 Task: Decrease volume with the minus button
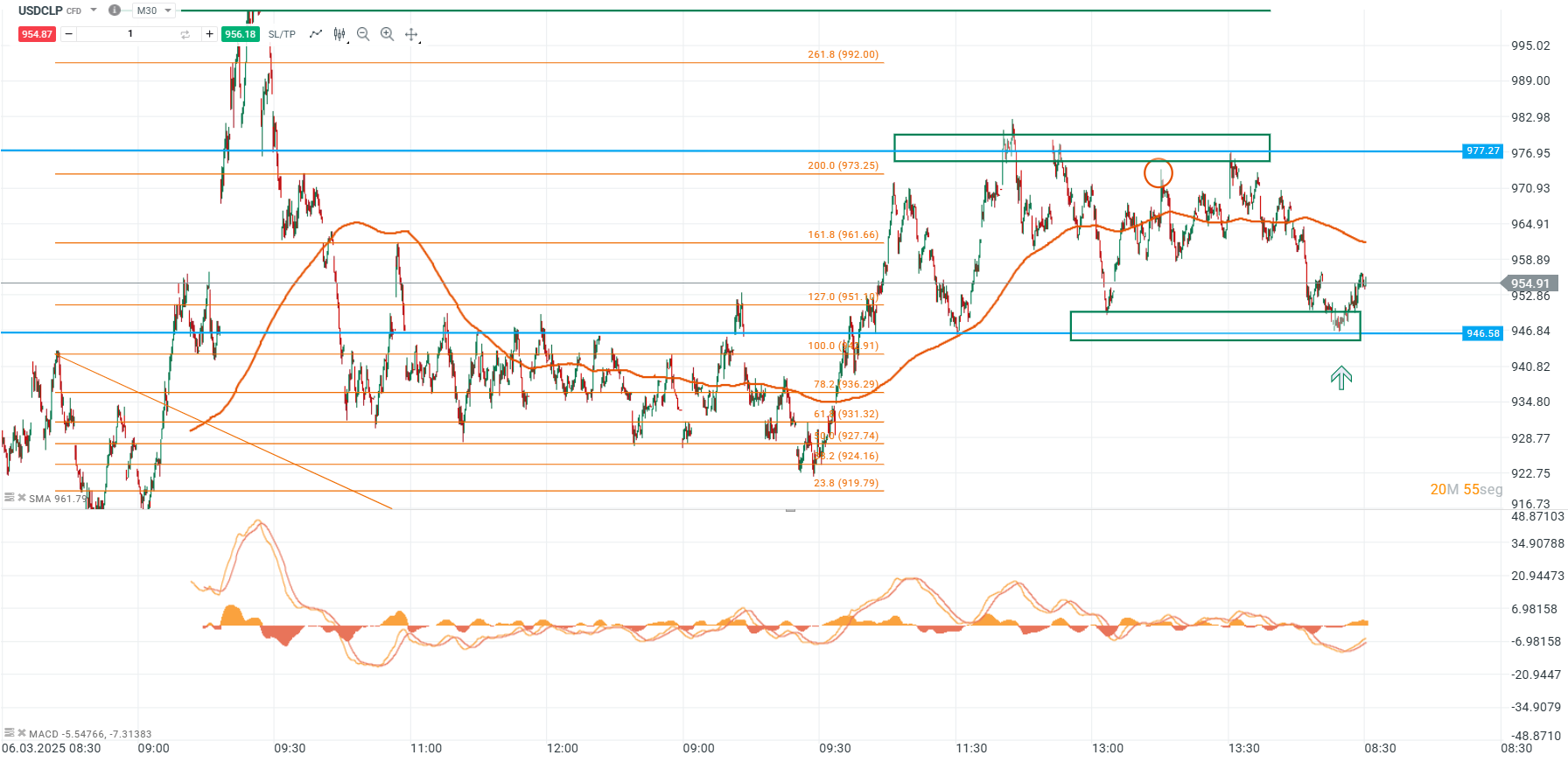(x=68, y=34)
